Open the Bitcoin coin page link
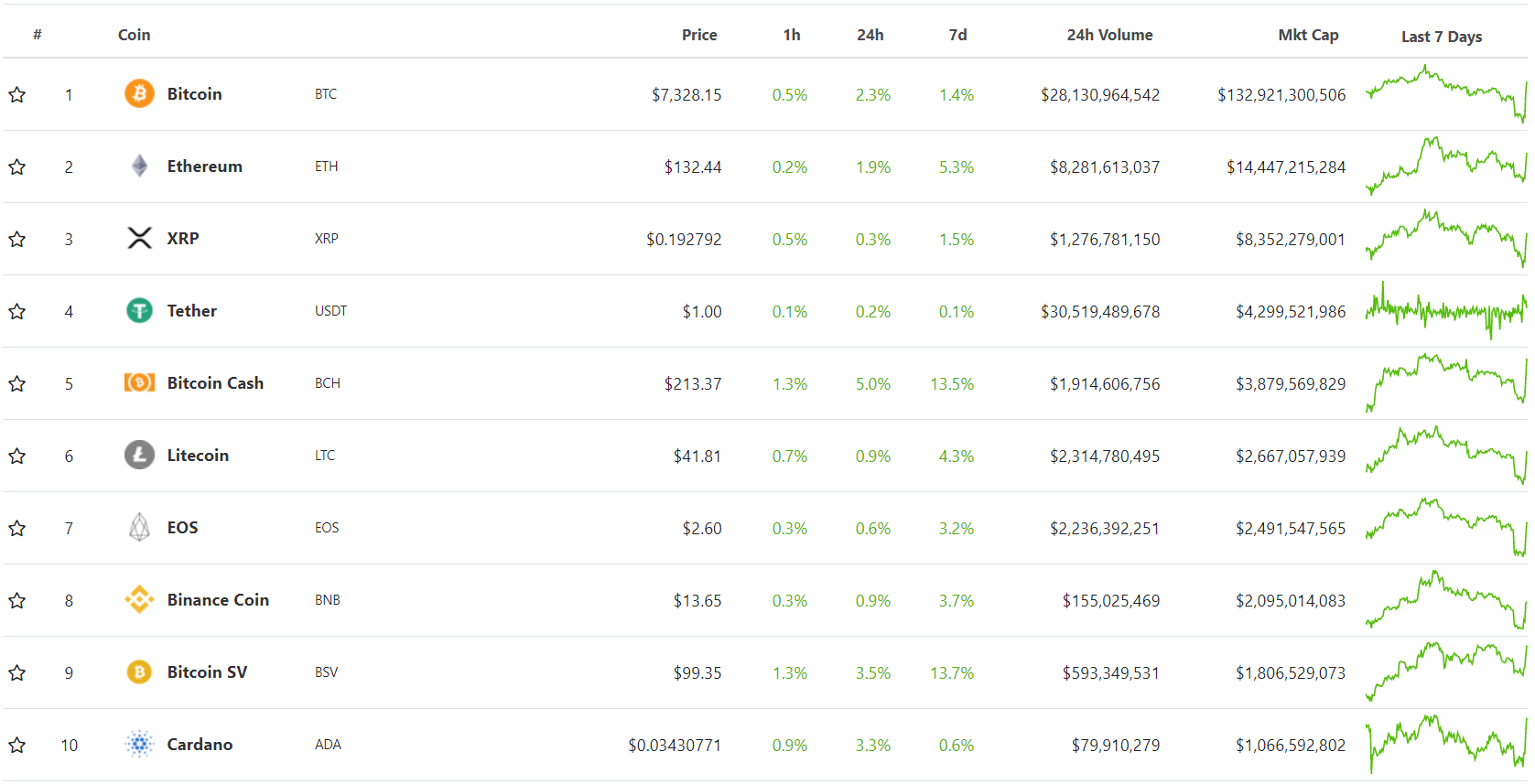The image size is (1535, 784). tap(194, 93)
